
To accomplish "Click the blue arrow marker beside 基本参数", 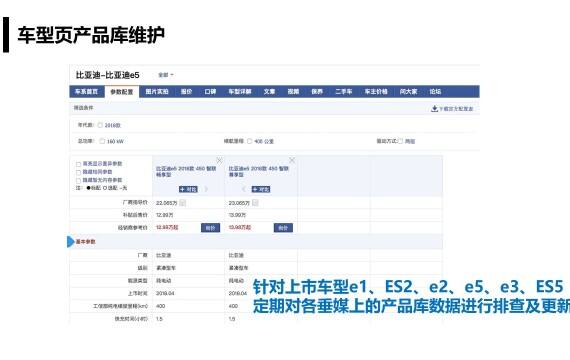I will coord(71,241).
